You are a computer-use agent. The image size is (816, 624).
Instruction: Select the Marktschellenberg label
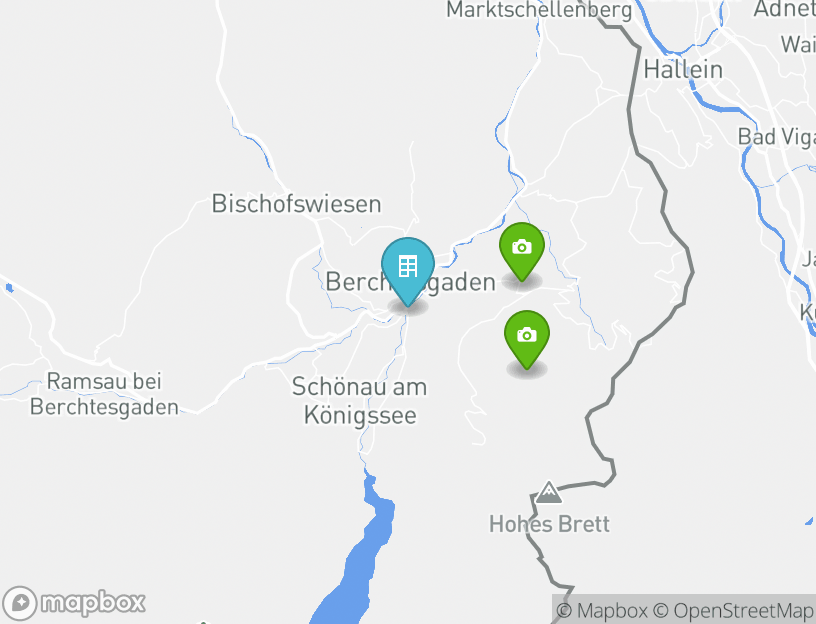tap(539, 10)
